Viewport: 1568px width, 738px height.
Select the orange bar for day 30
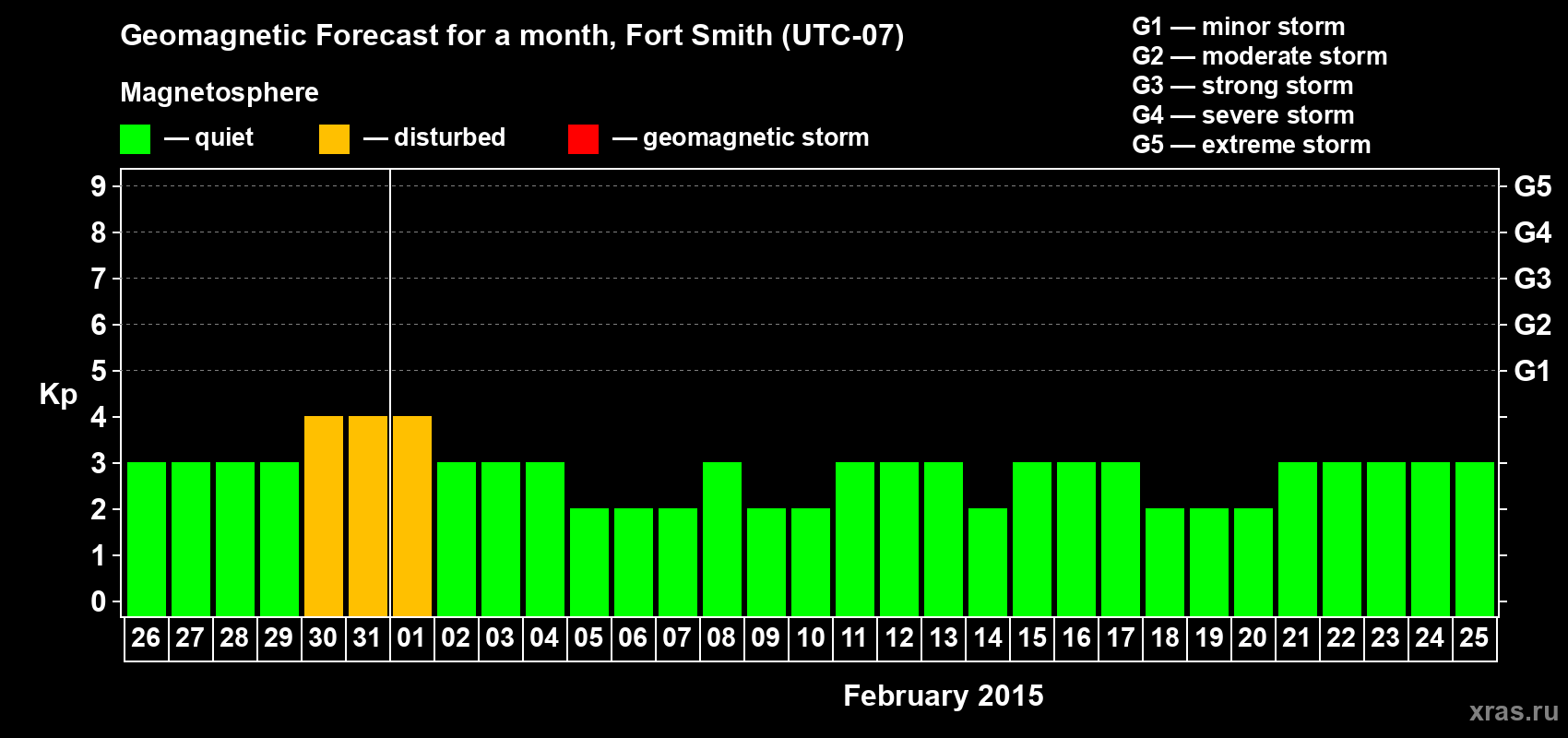(x=324, y=516)
